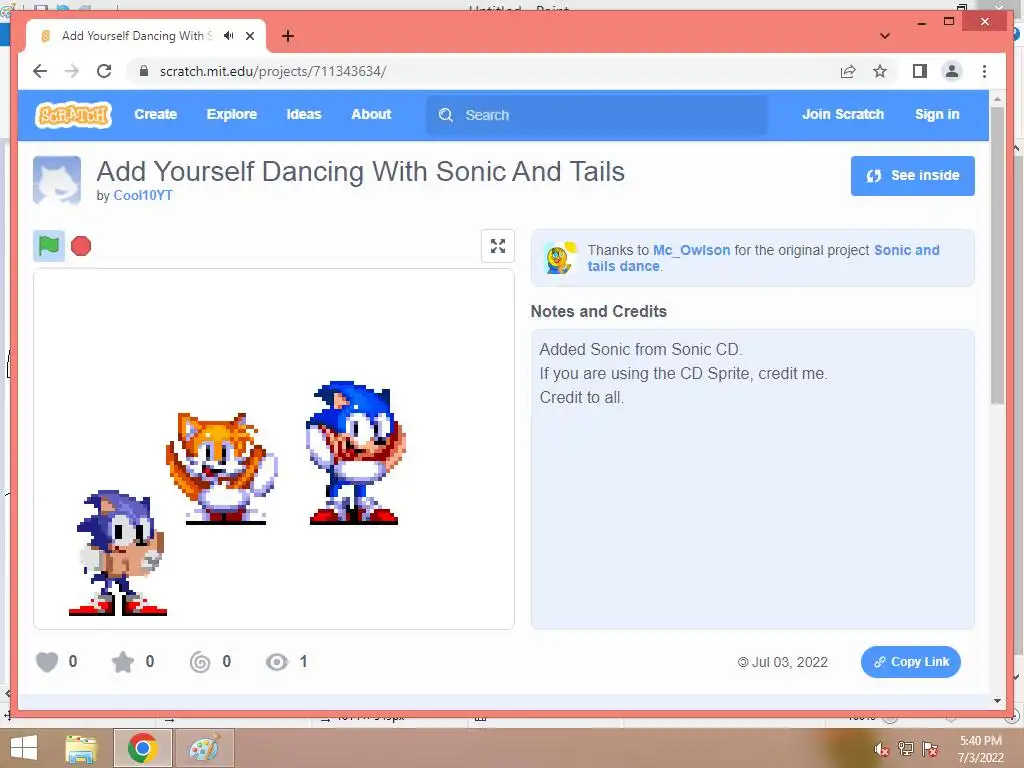Click the spiral remixes icon

click(x=200, y=662)
